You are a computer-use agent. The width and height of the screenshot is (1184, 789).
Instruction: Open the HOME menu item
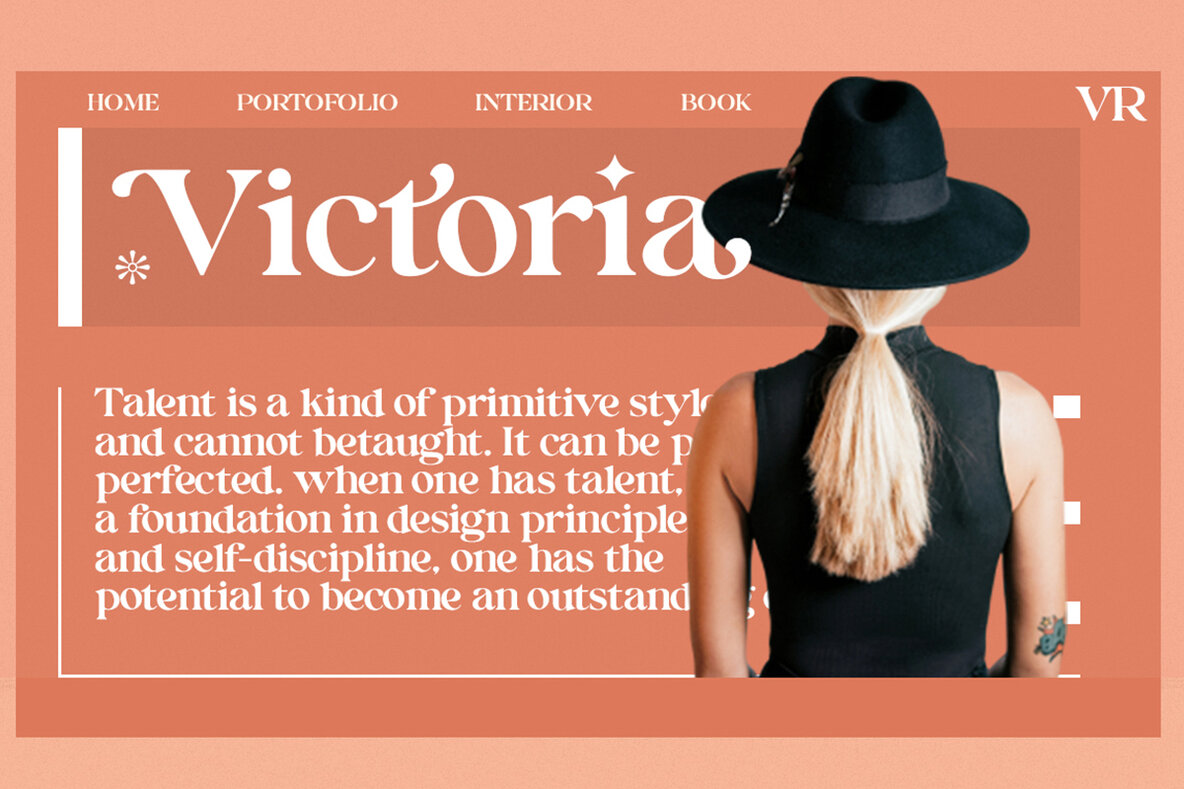point(123,102)
